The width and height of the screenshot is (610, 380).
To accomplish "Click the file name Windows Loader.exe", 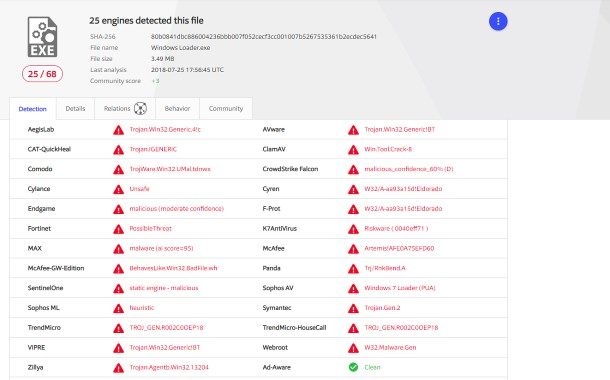I will pos(181,47).
